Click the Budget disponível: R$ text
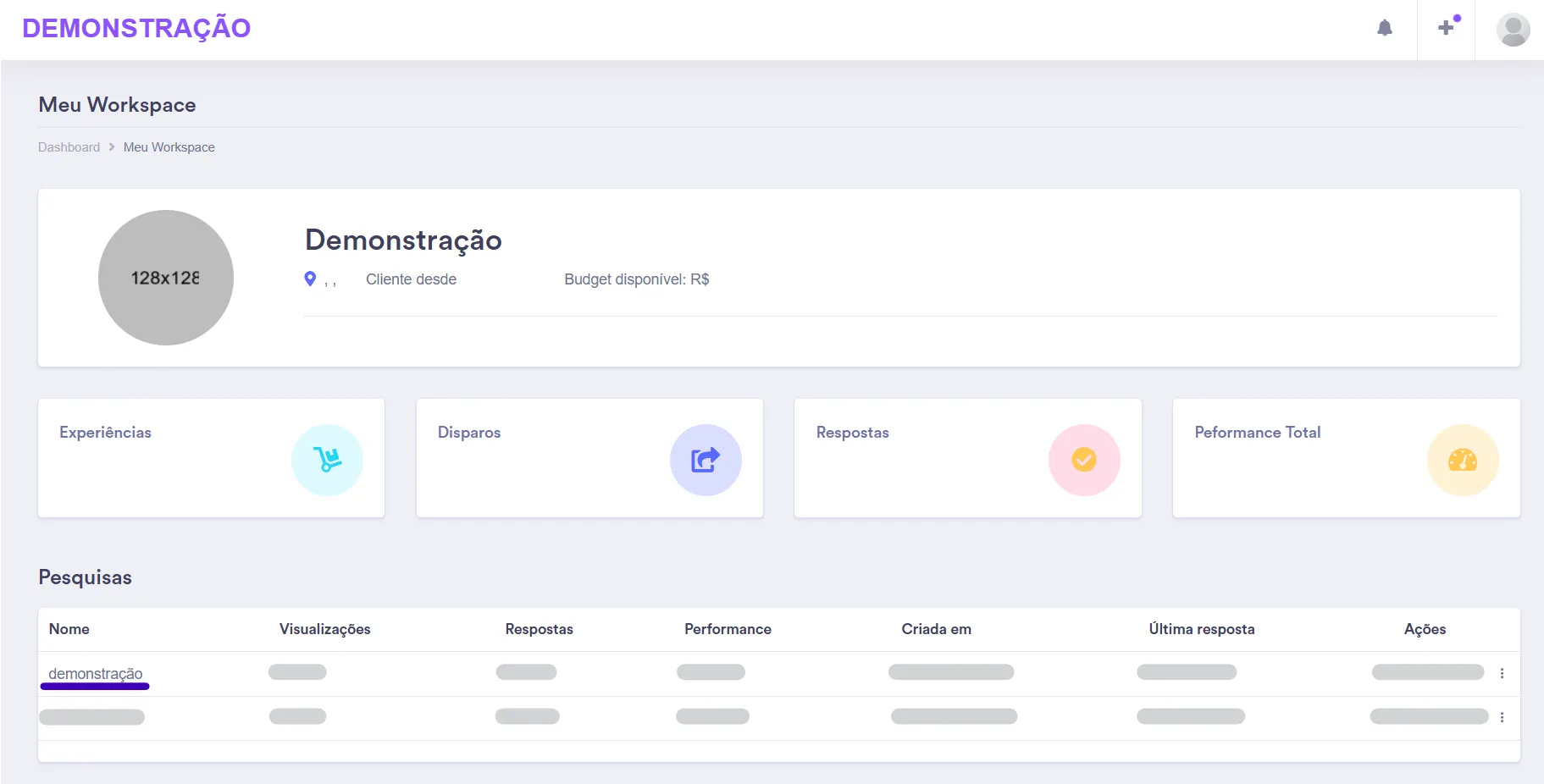 click(x=637, y=279)
